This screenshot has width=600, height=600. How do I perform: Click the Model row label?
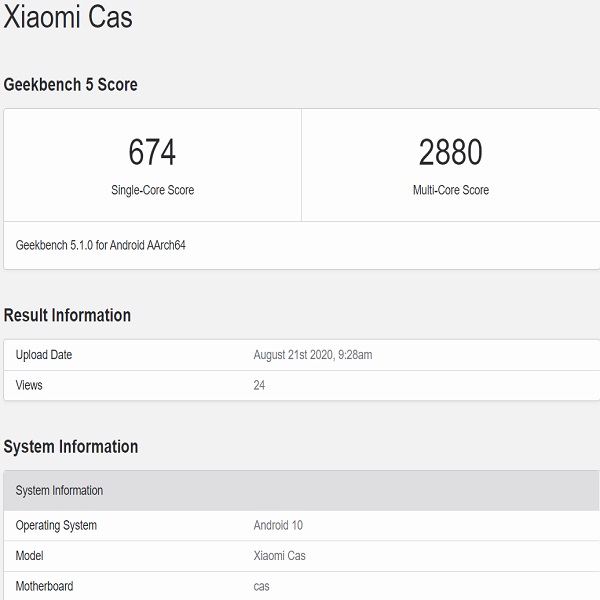[29, 556]
